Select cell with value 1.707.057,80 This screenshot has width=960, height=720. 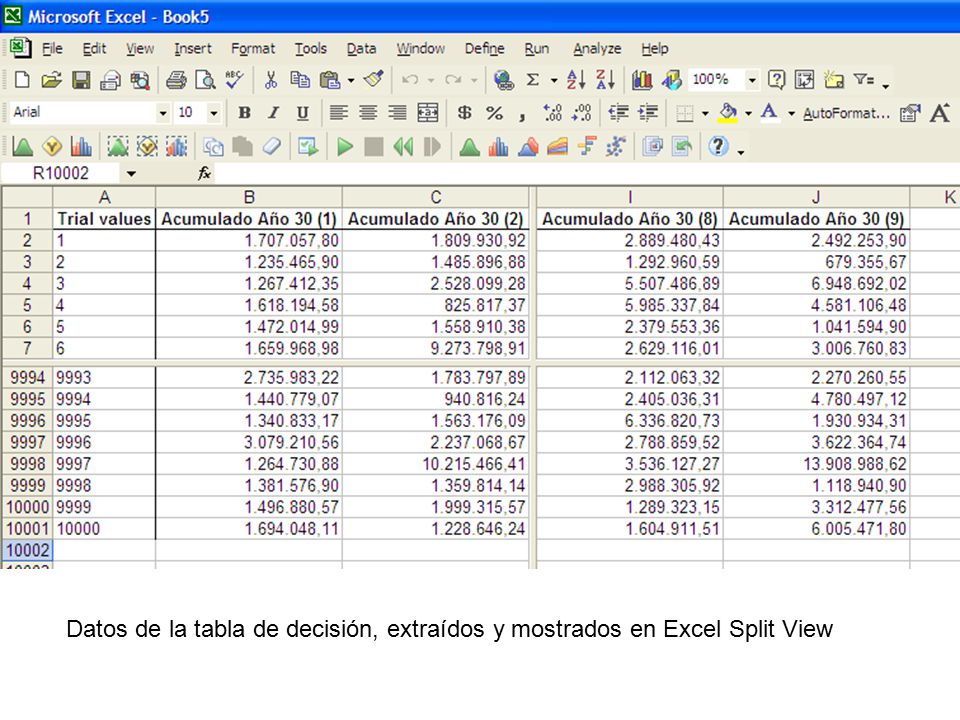tap(249, 241)
